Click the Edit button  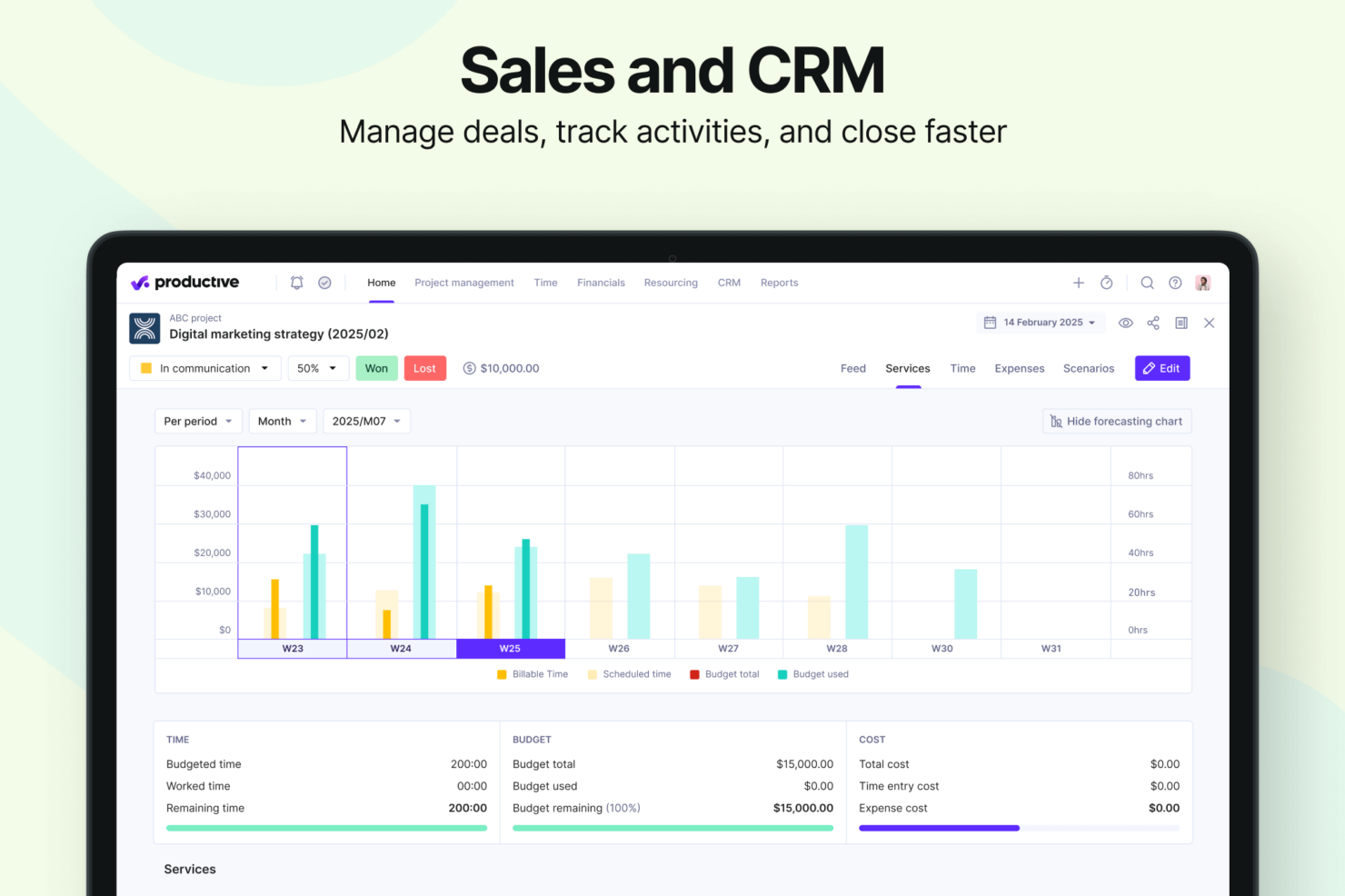click(x=1161, y=368)
